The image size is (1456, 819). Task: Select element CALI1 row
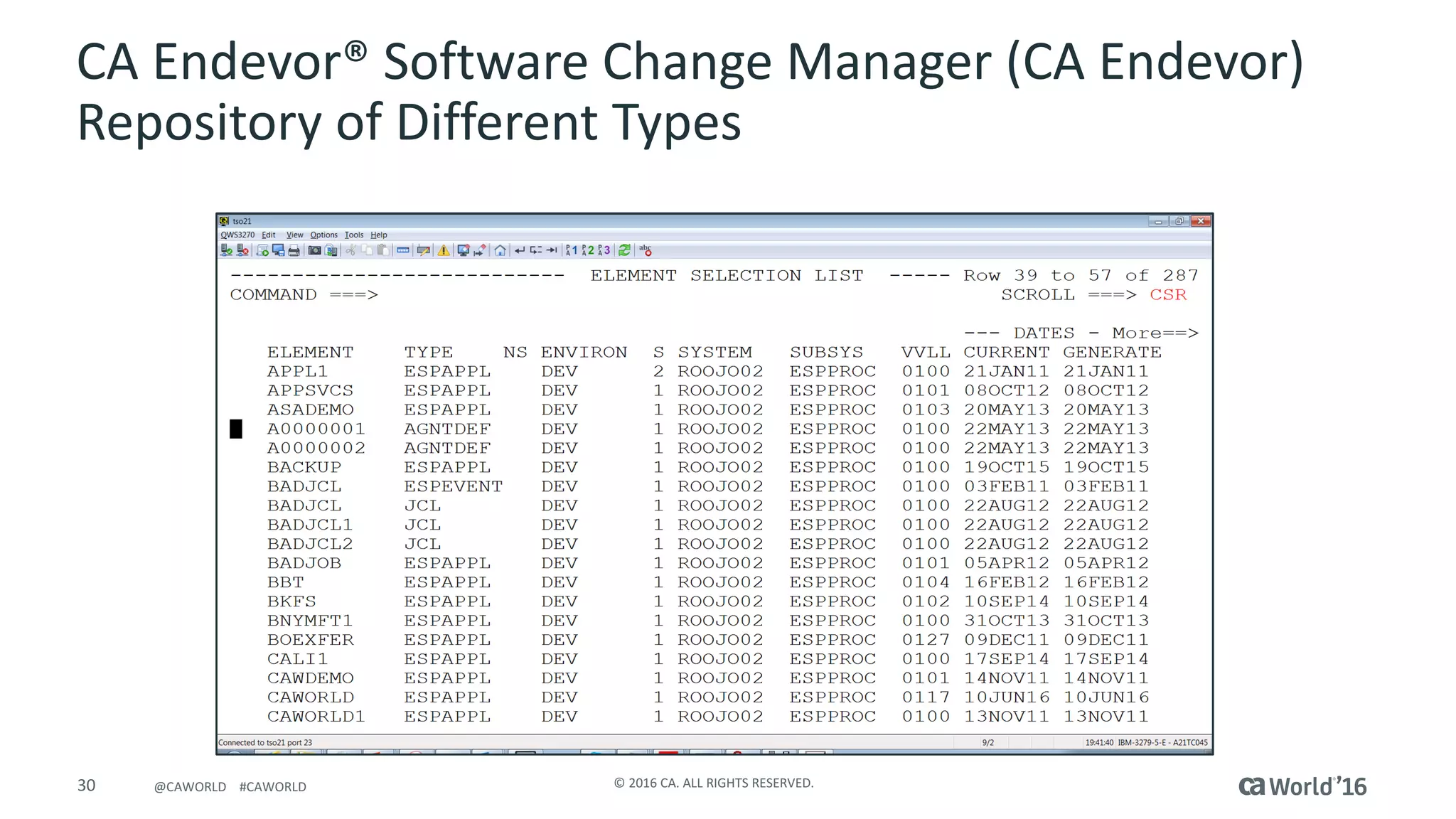[707, 660]
